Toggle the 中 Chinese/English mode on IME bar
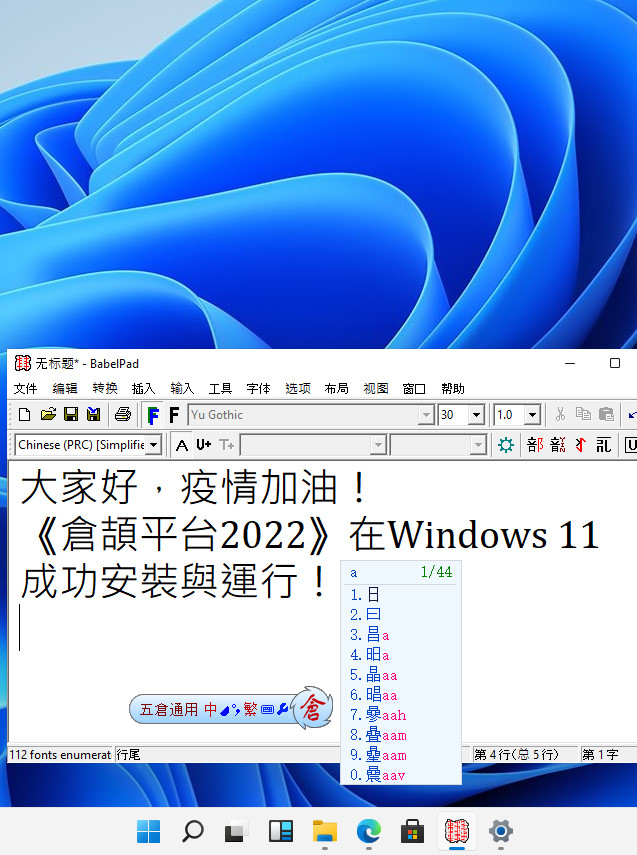637x855 pixels. pyautogui.click(x=211, y=709)
